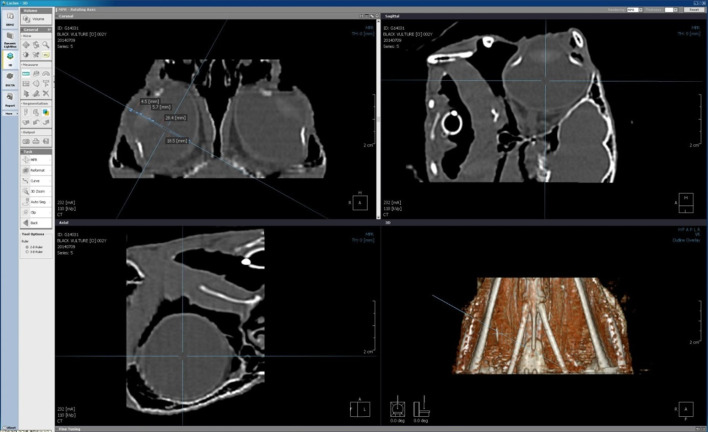Image resolution: width=708 pixels, height=432 pixels.
Task: Switch to the 3D module in sidebar
Action: click(10, 60)
